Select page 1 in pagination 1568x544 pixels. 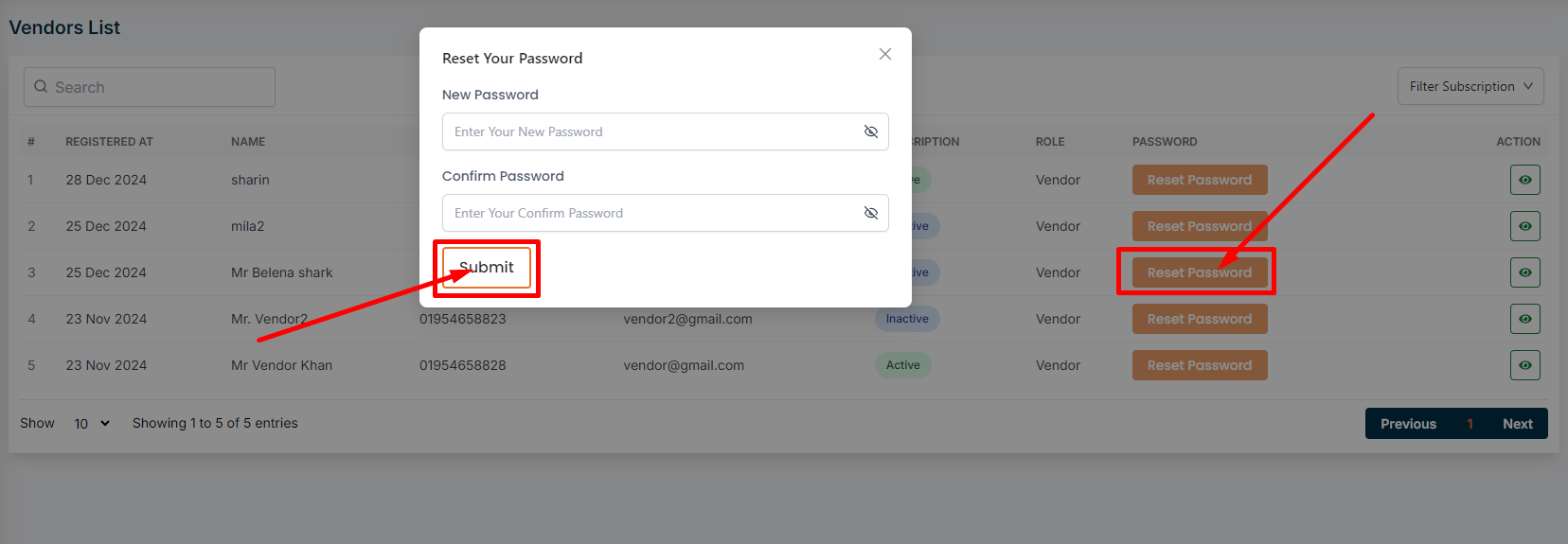point(1470,424)
